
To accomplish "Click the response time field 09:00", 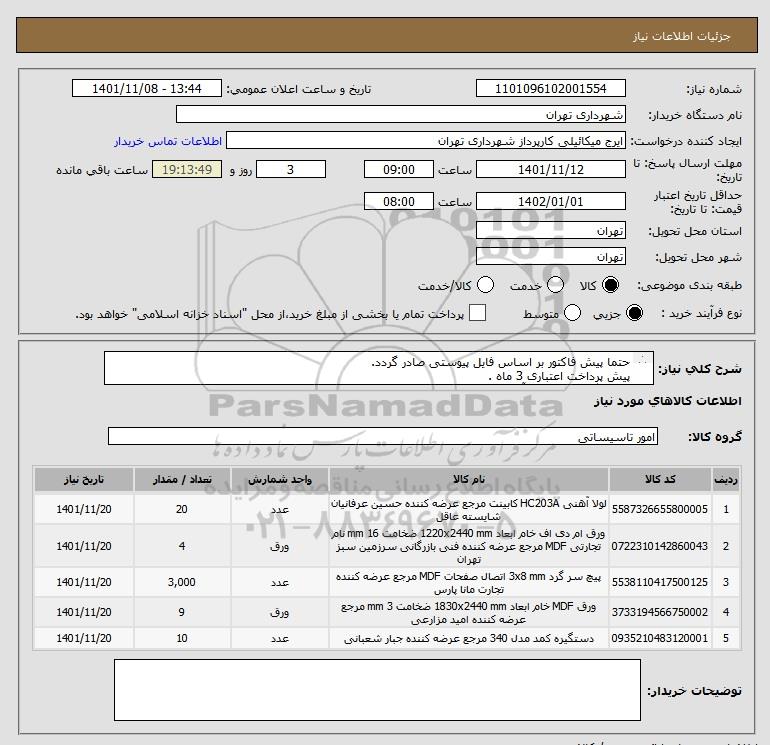I will pos(399,169).
